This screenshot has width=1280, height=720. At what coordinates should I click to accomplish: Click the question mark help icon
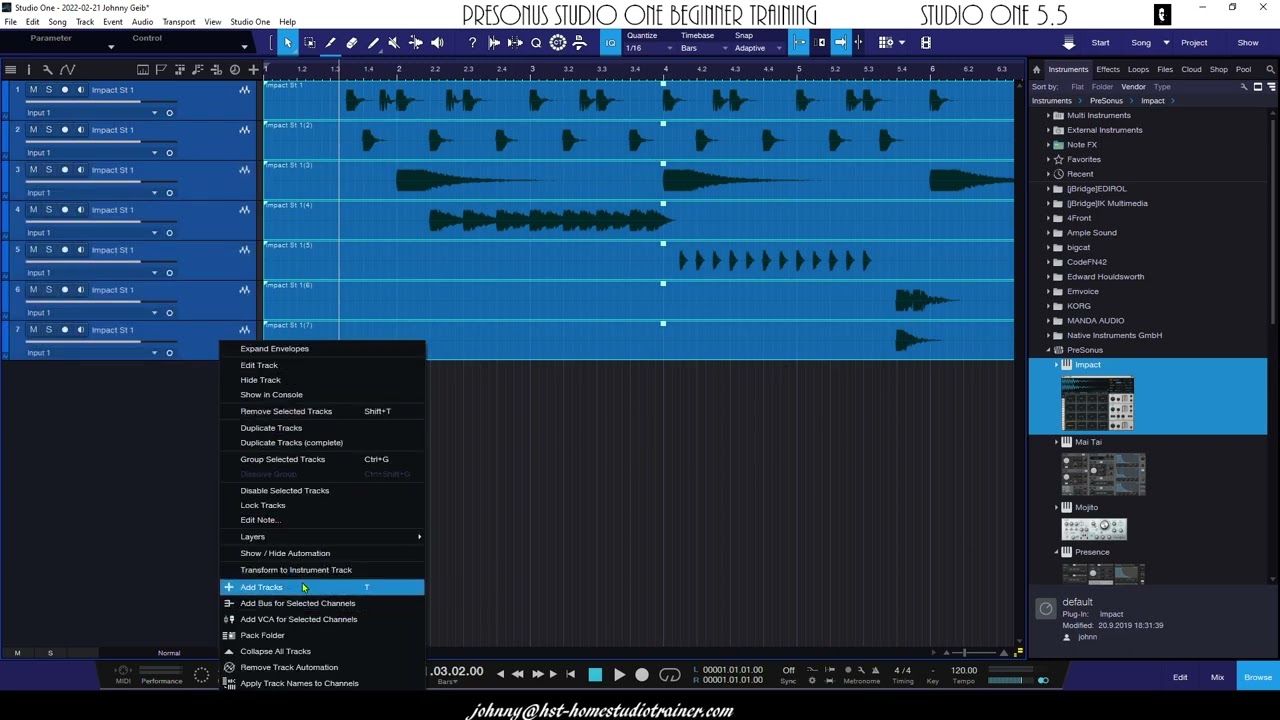472,43
